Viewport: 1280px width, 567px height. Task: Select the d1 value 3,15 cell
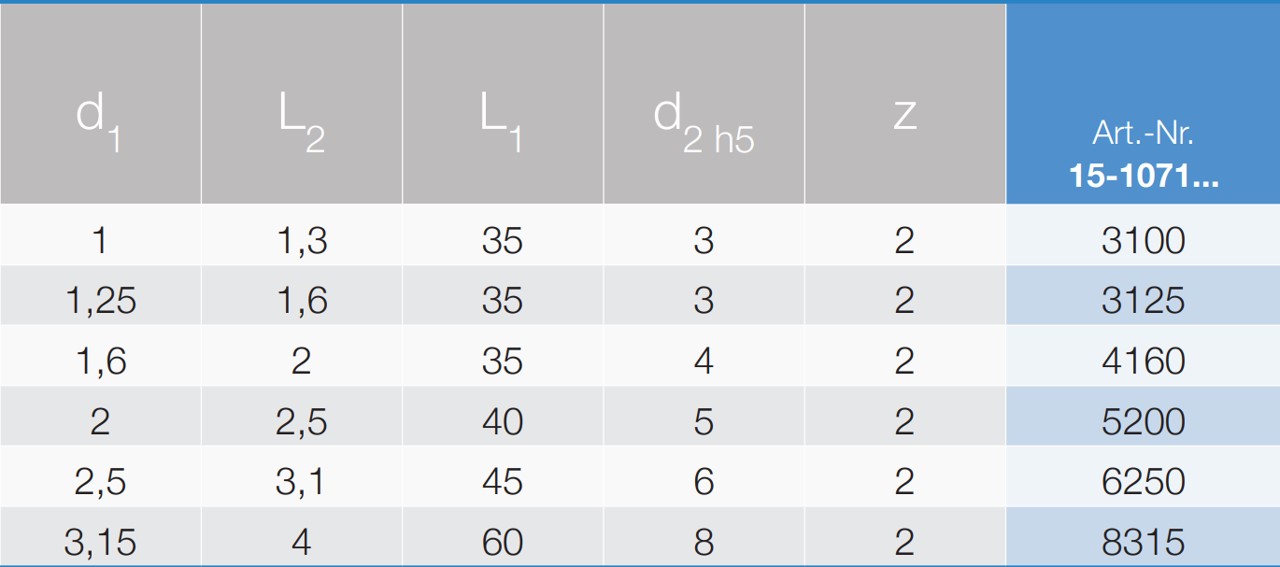[100, 542]
